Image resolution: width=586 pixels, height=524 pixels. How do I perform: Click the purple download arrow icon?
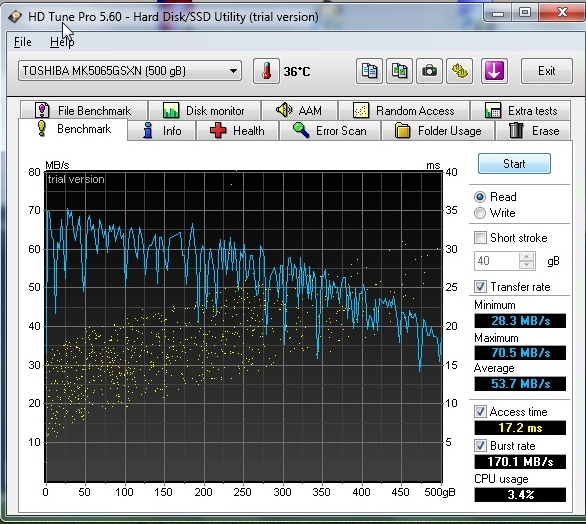494,71
